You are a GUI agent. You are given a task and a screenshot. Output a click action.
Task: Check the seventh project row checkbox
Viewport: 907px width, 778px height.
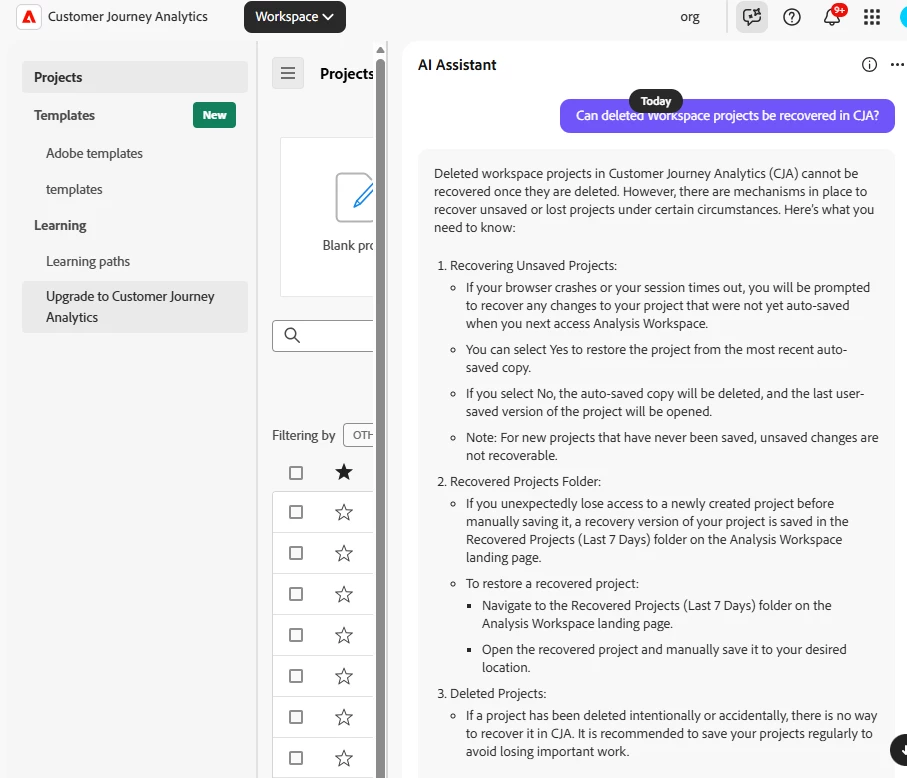click(x=296, y=758)
